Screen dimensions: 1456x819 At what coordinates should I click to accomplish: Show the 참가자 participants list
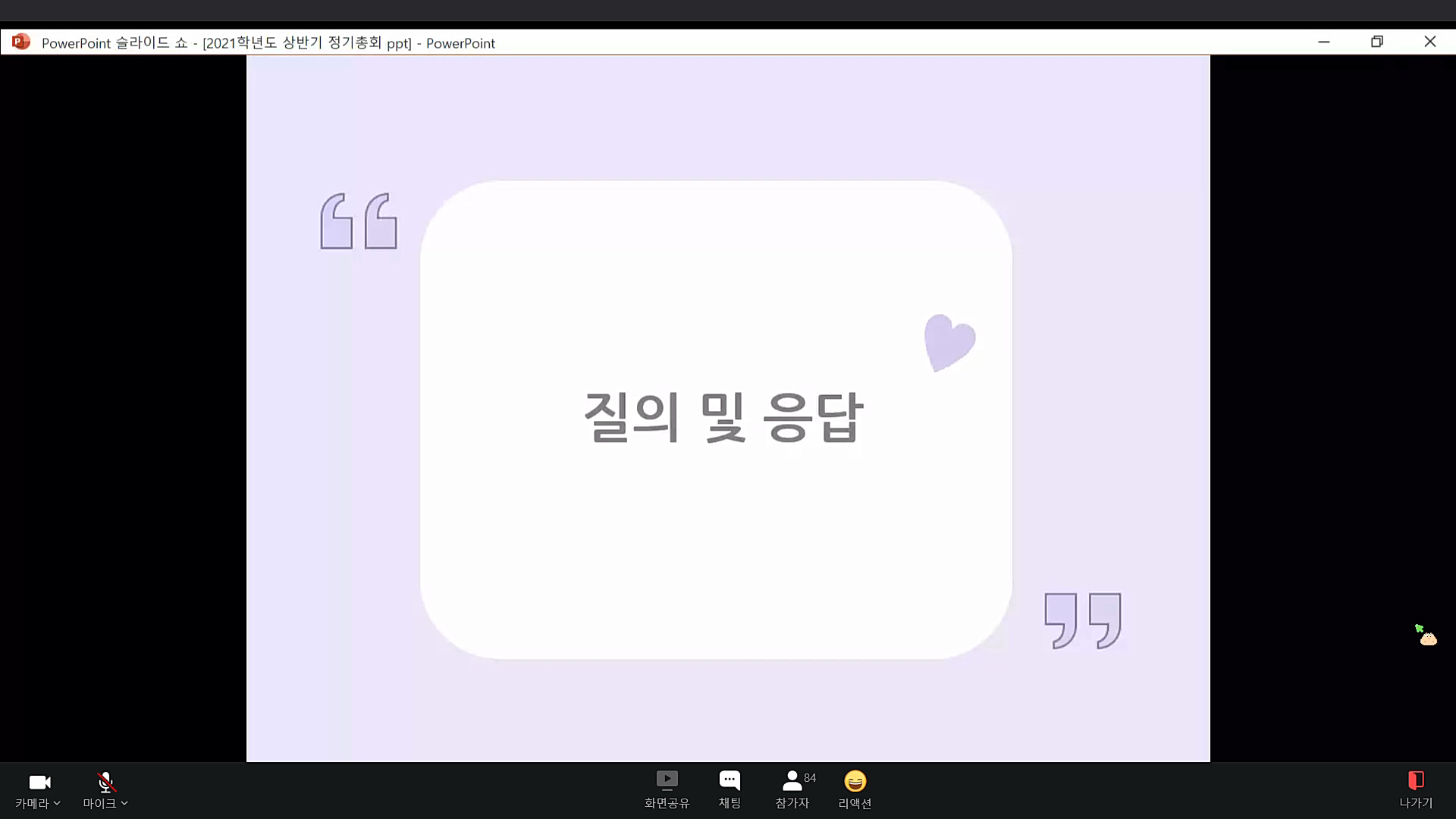click(x=792, y=780)
